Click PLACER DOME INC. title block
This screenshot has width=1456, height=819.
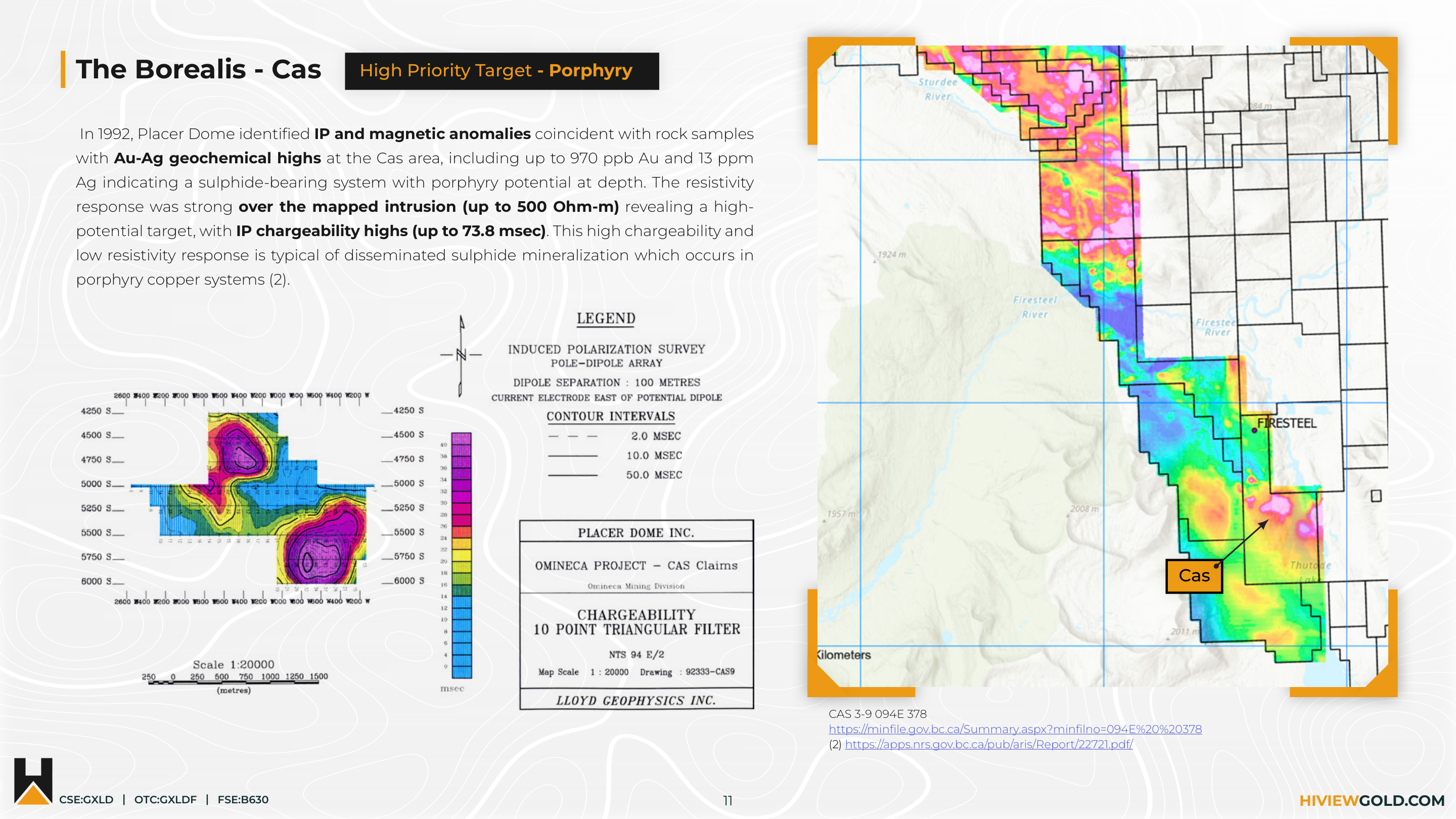636,532
